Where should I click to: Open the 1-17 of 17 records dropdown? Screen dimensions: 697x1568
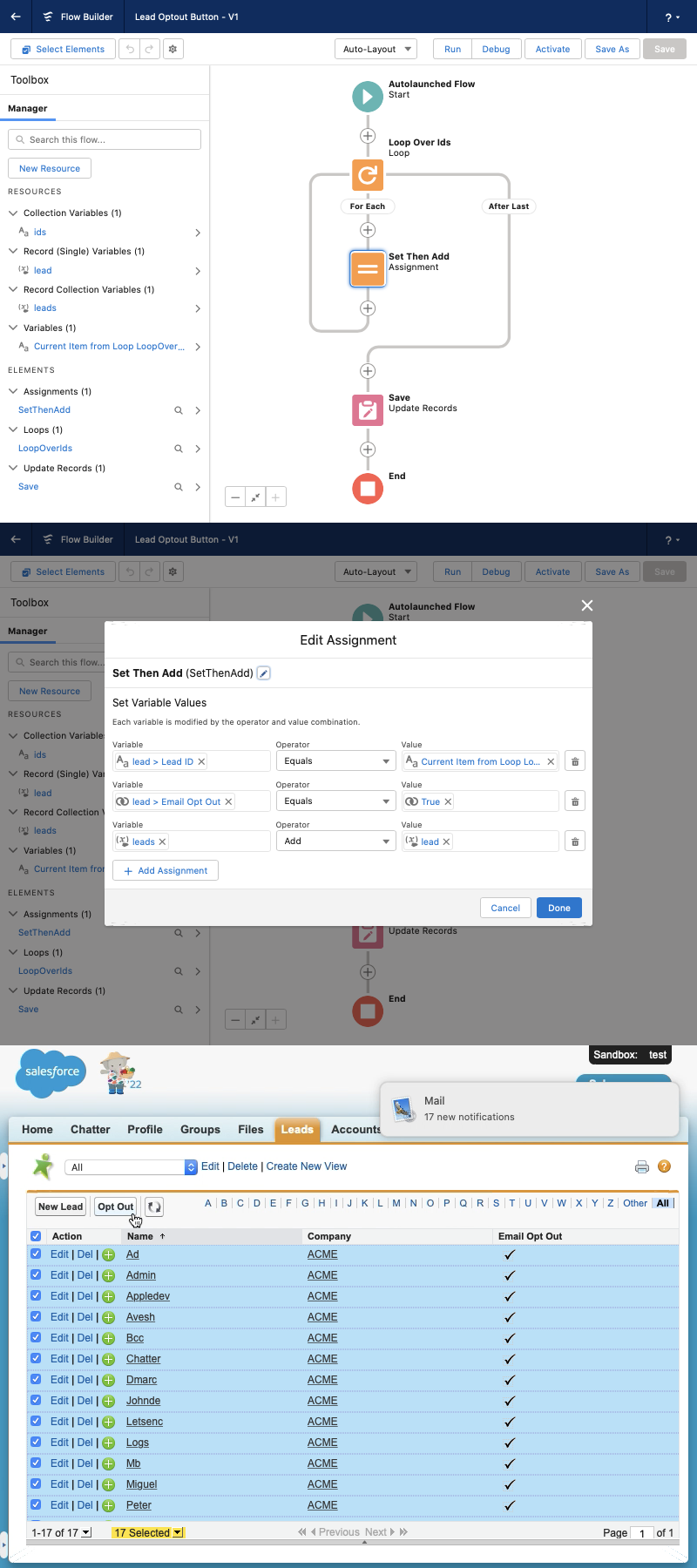coord(61,1532)
